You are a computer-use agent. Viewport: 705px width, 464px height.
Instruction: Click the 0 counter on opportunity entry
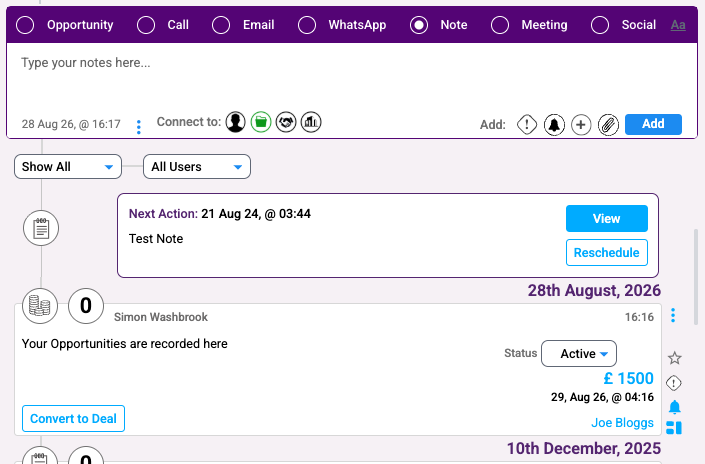tap(86, 306)
